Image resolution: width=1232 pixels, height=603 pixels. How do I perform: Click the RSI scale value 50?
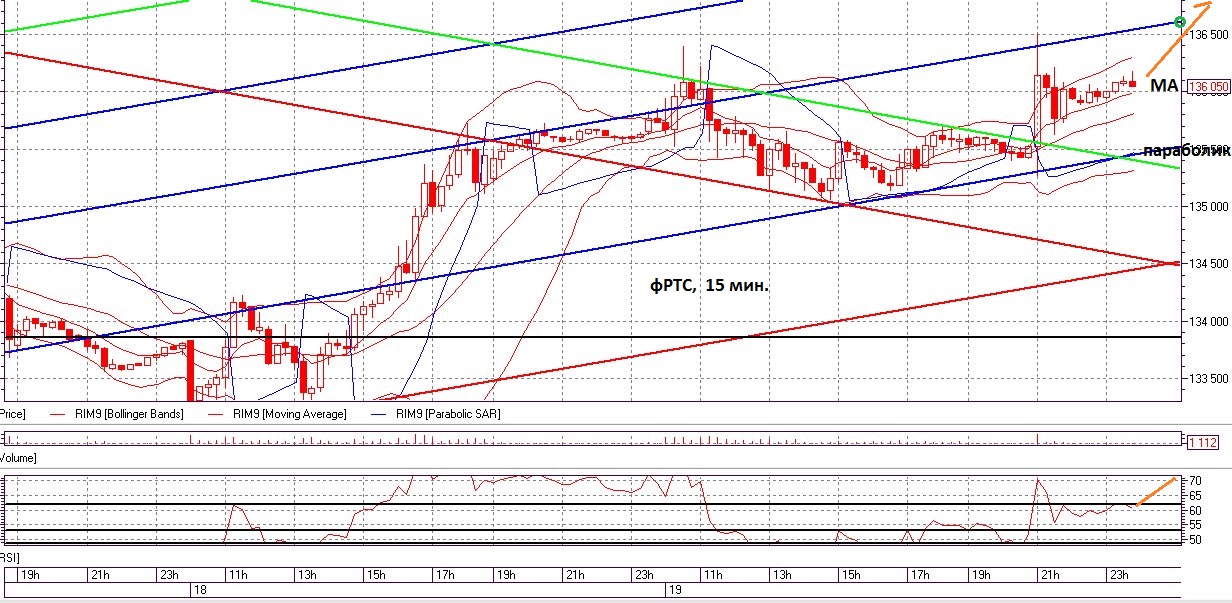coord(1195,539)
